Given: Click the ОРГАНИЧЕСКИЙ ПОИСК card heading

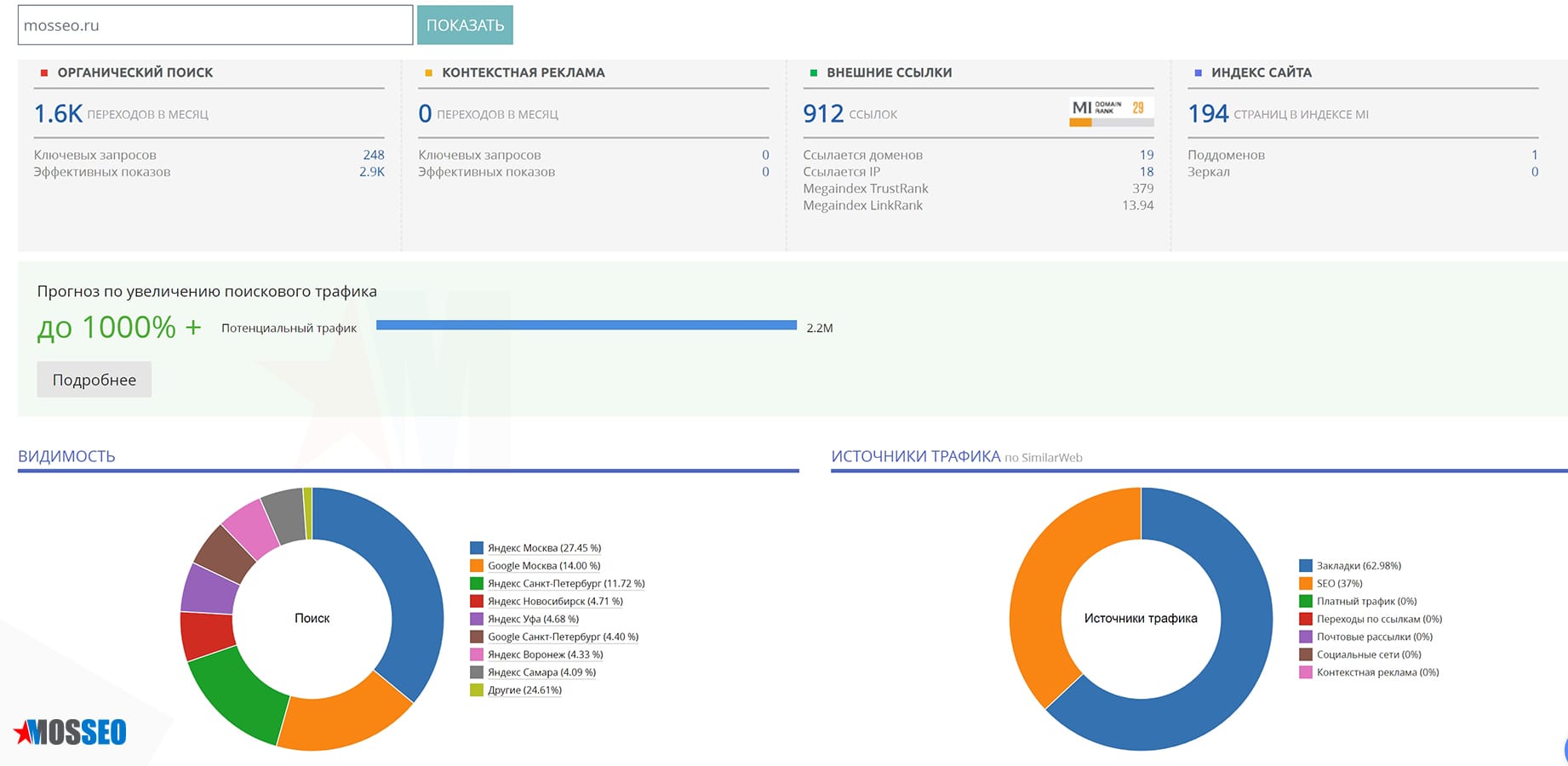Looking at the screenshot, I should [x=135, y=72].
